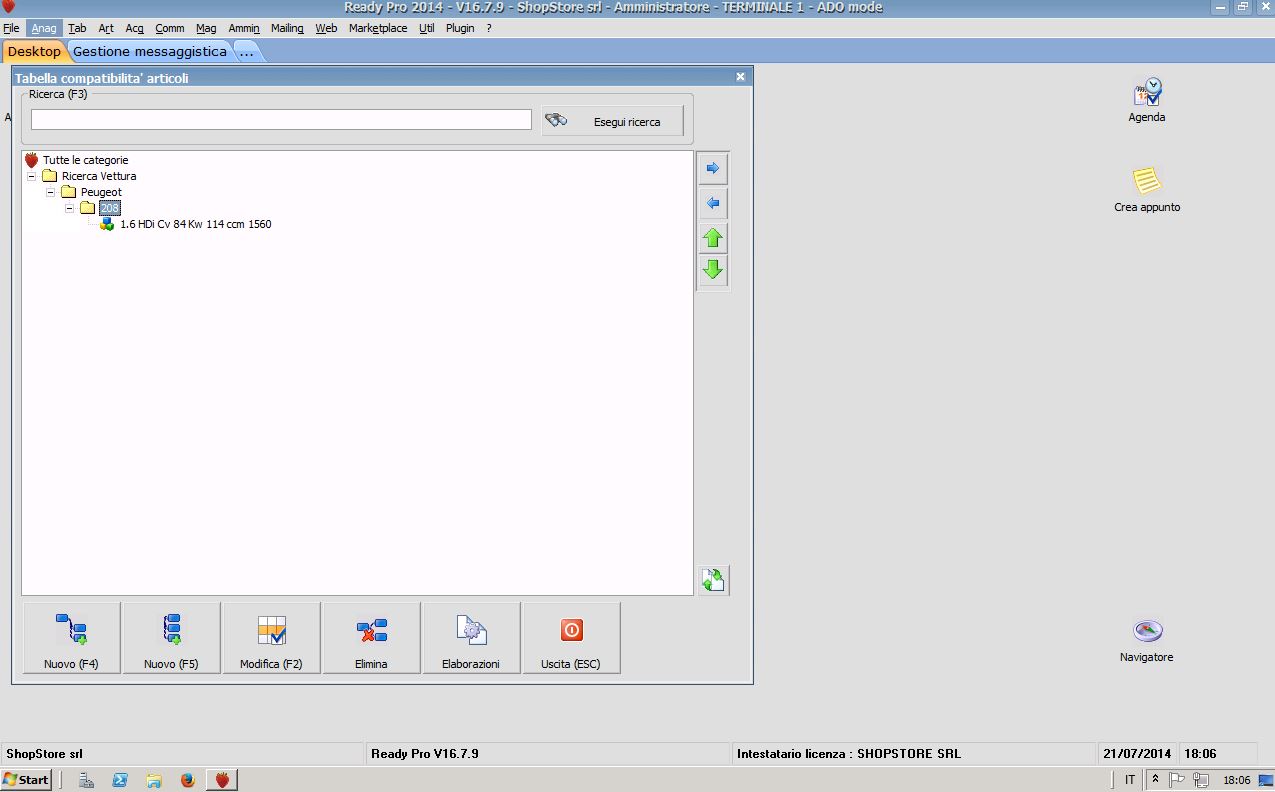The width and height of the screenshot is (1275, 792).
Task: Click the show desktop tray icon
Action: pos(1266,779)
